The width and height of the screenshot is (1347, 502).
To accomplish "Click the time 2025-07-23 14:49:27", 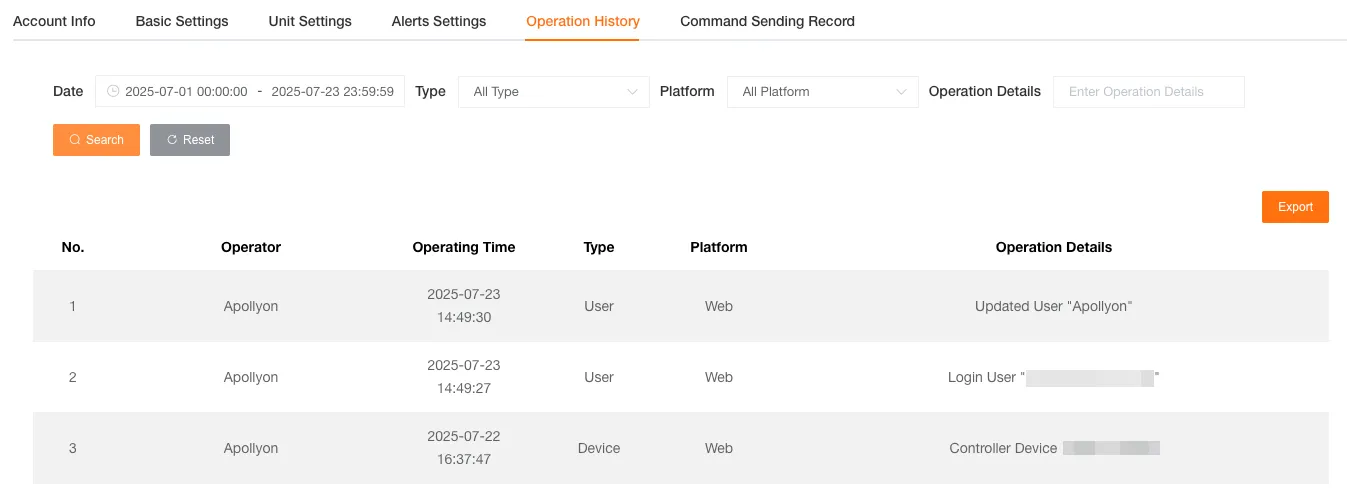I will 464,377.
